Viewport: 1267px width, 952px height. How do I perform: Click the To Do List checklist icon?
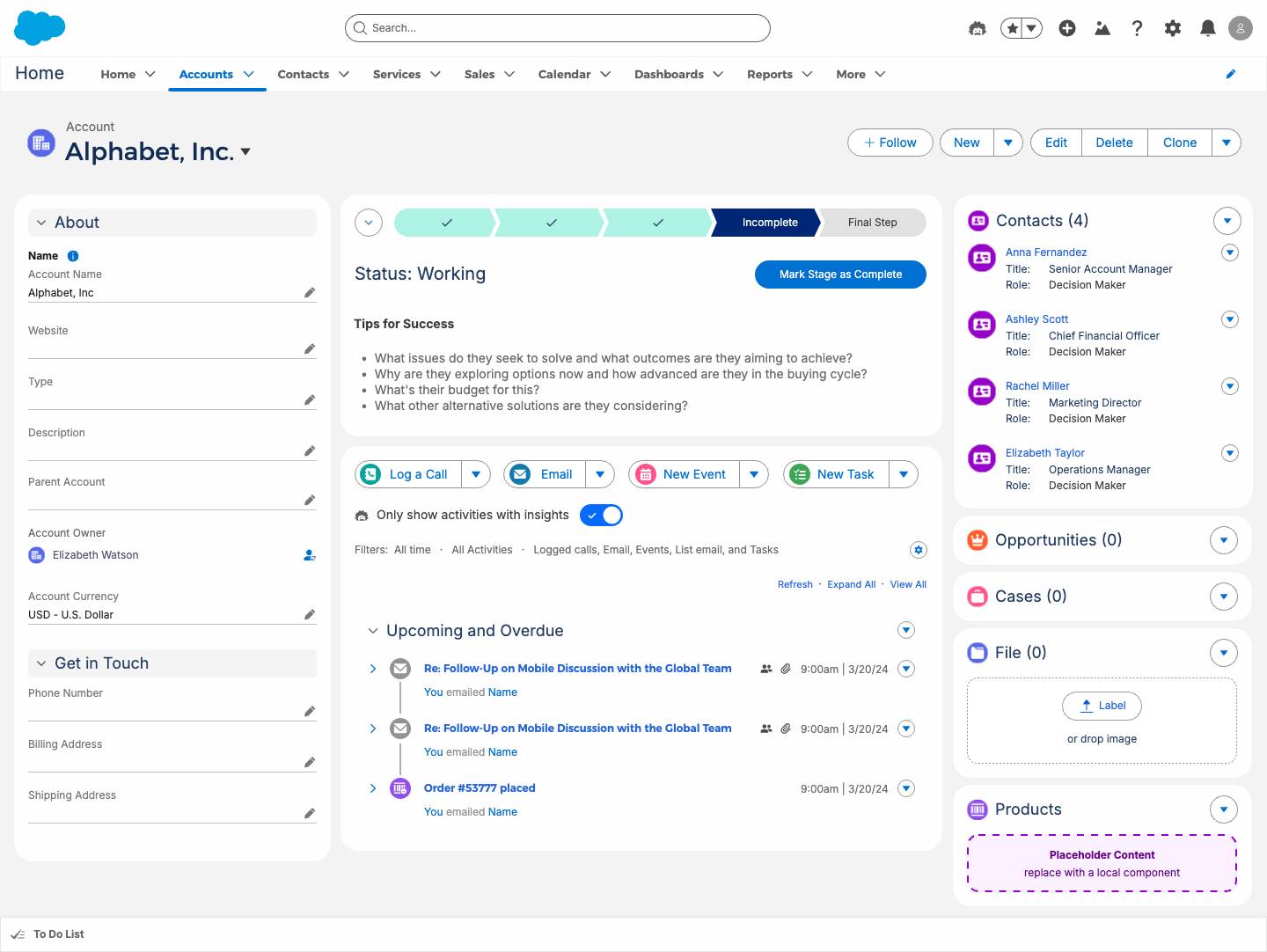point(18,934)
